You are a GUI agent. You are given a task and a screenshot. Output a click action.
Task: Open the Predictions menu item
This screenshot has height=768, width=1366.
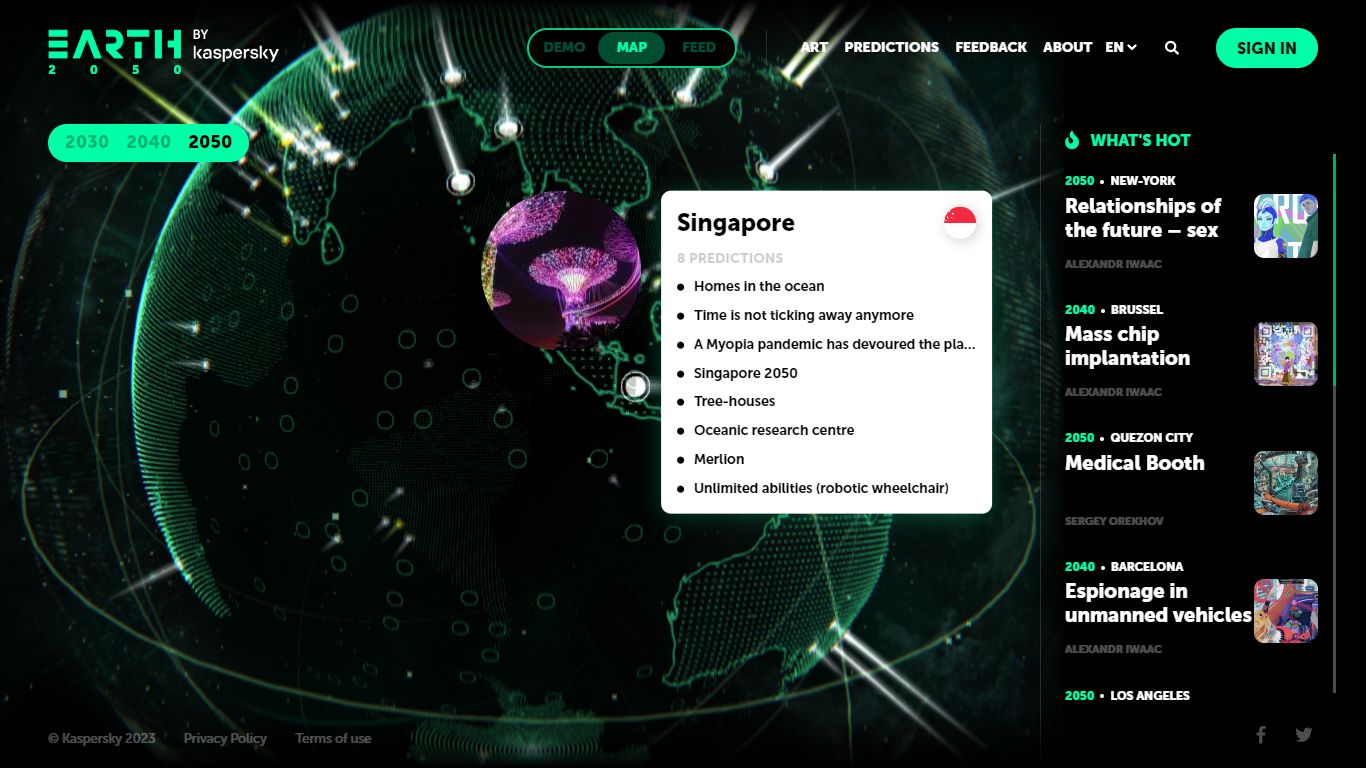(x=891, y=47)
